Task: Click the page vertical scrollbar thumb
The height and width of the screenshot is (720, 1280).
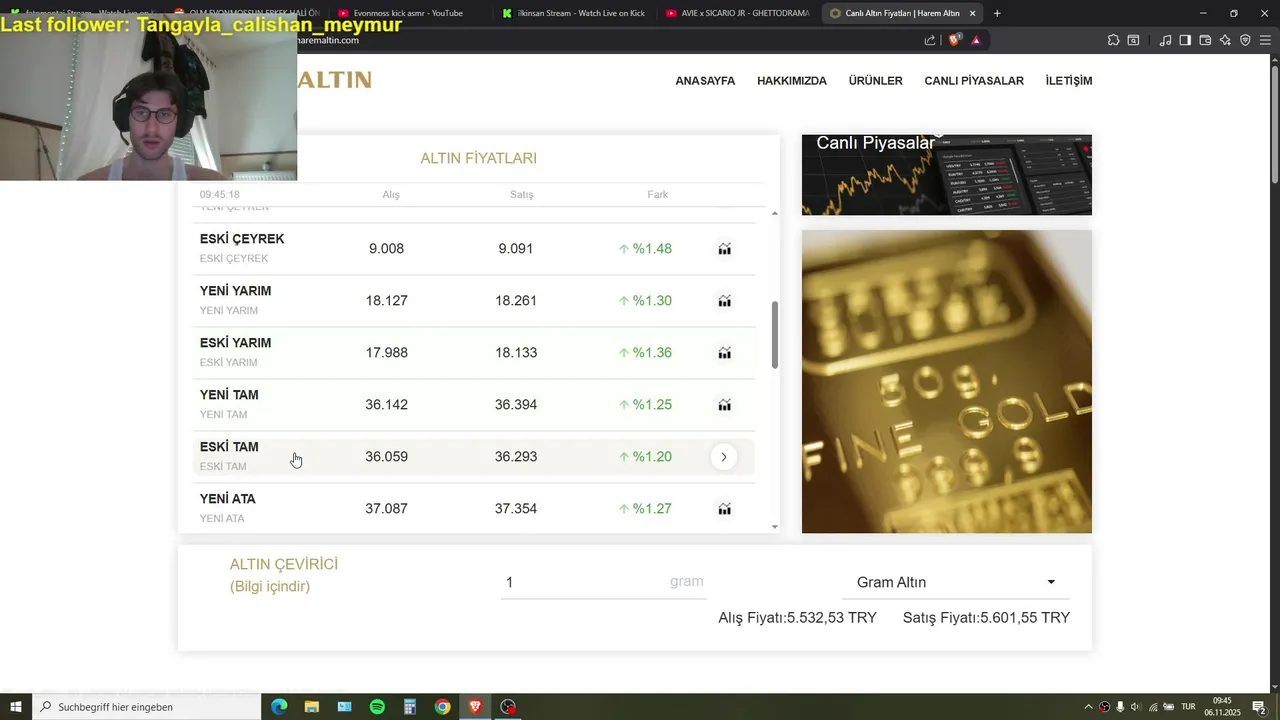Action: pyautogui.click(x=1274, y=125)
